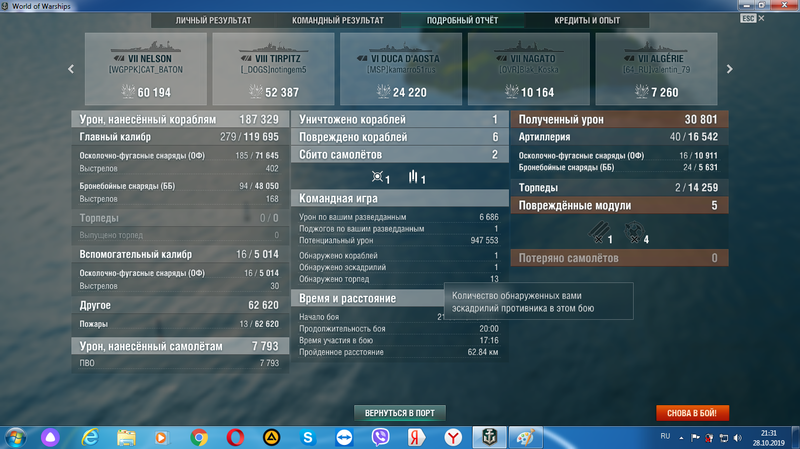Click the damage icon on the Tirpitz card
The height and width of the screenshot is (449, 800).
pos(256,92)
